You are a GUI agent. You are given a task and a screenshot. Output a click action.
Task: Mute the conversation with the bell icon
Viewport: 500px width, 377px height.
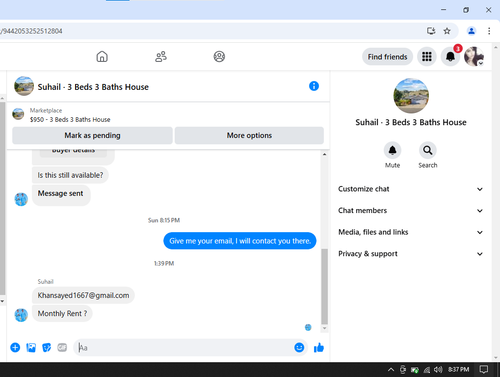[392, 151]
